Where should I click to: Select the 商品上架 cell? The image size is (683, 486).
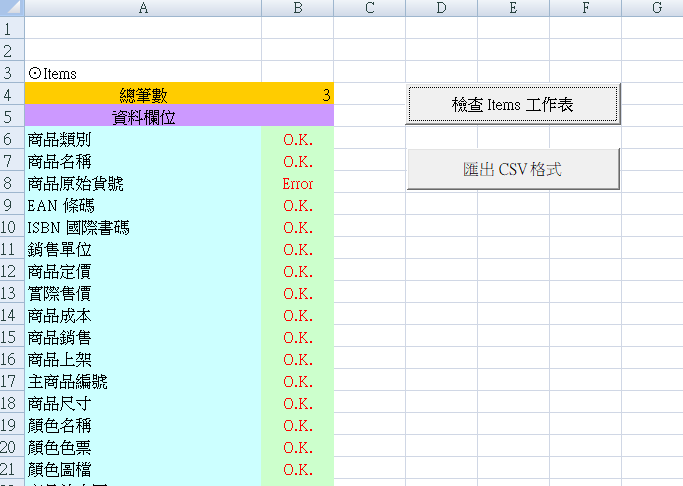pos(143,358)
